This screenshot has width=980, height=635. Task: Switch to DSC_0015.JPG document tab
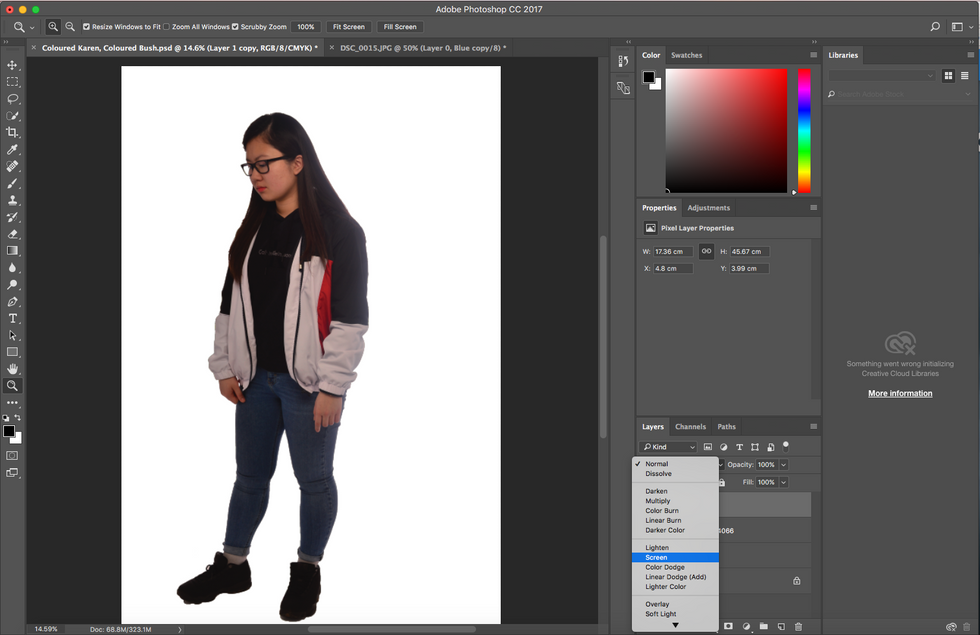422,48
